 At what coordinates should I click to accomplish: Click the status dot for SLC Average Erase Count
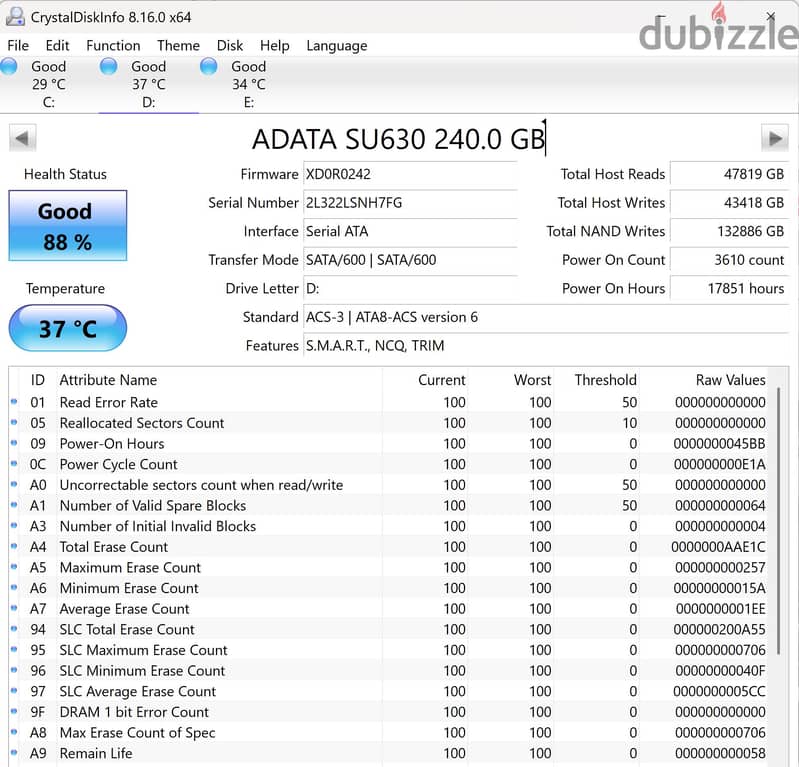click(14, 691)
